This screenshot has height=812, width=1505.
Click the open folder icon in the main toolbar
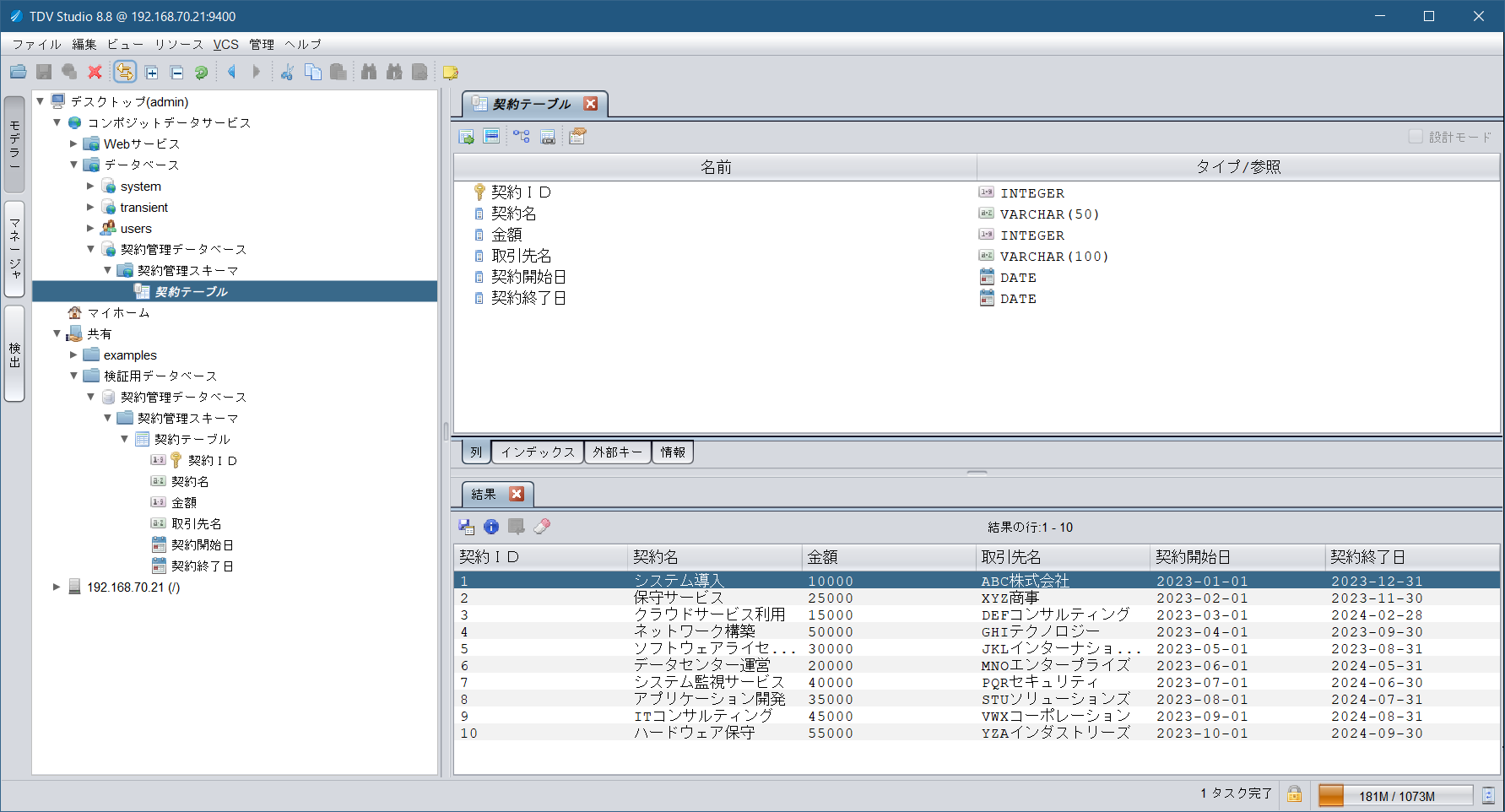(x=19, y=73)
